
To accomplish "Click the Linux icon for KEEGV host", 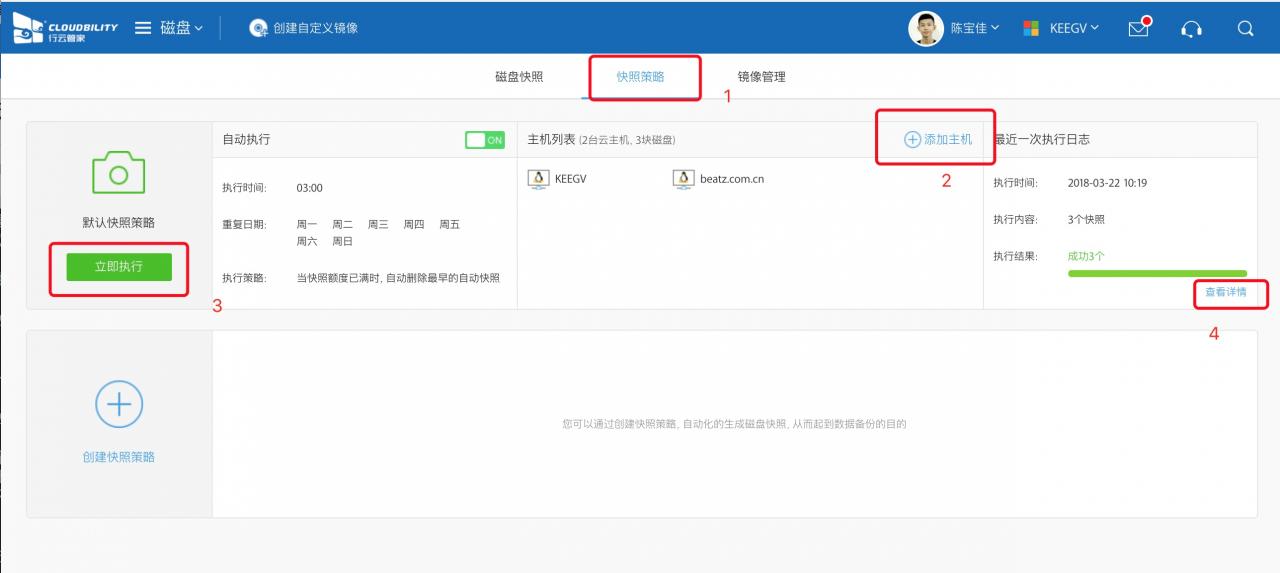I will point(539,179).
